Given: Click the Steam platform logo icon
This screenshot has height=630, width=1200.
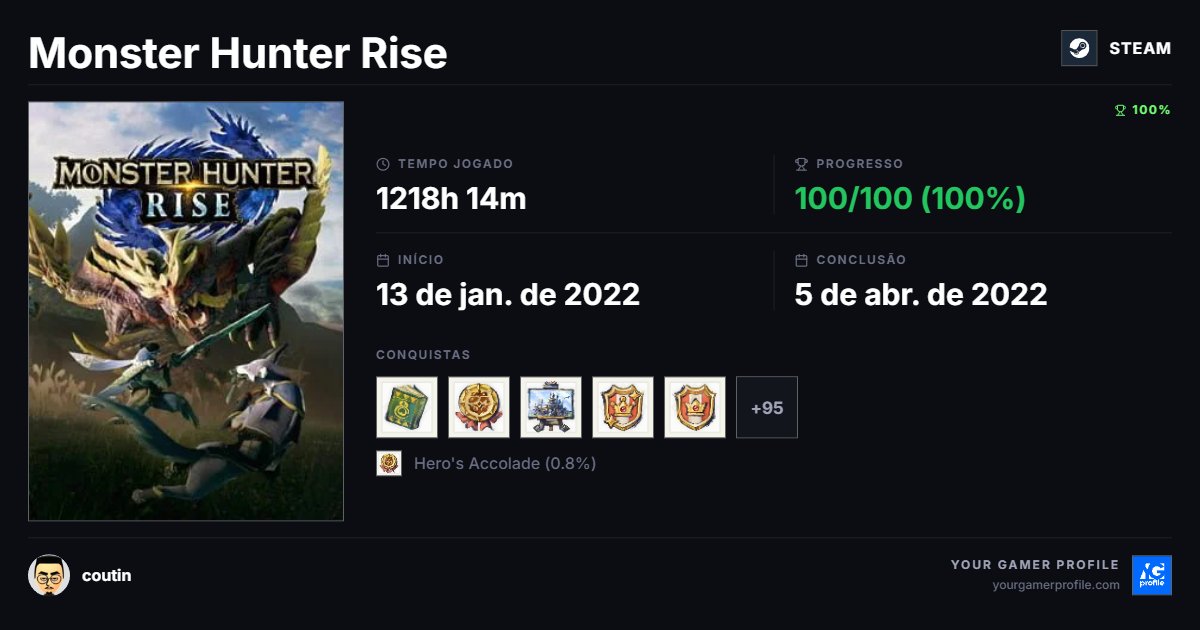Looking at the screenshot, I should tap(1079, 48).
